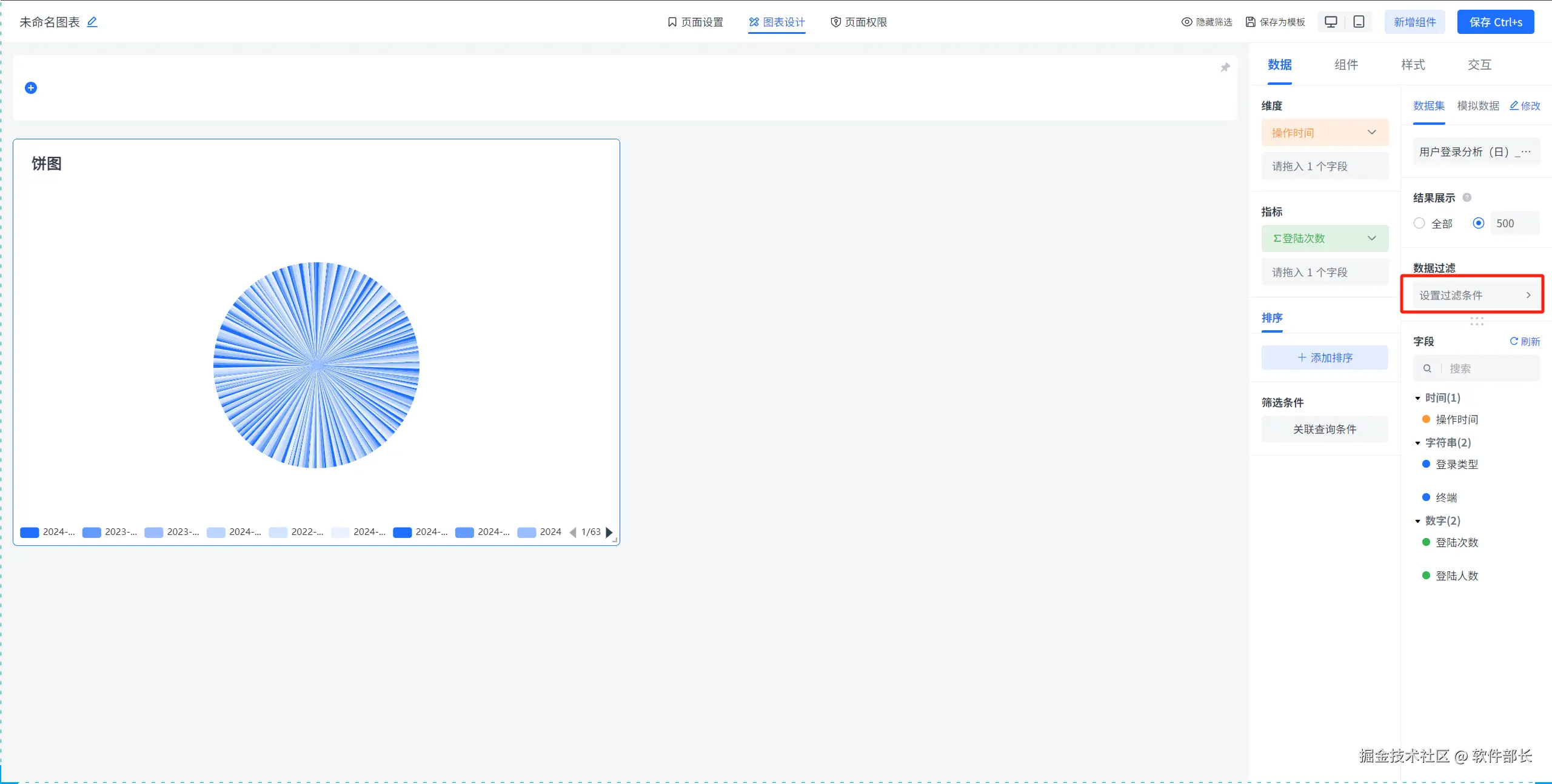The width and height of the screenshot is (1552, 784).
Task: Select the 500 results radio button
Action: (x=1478, y=223)
